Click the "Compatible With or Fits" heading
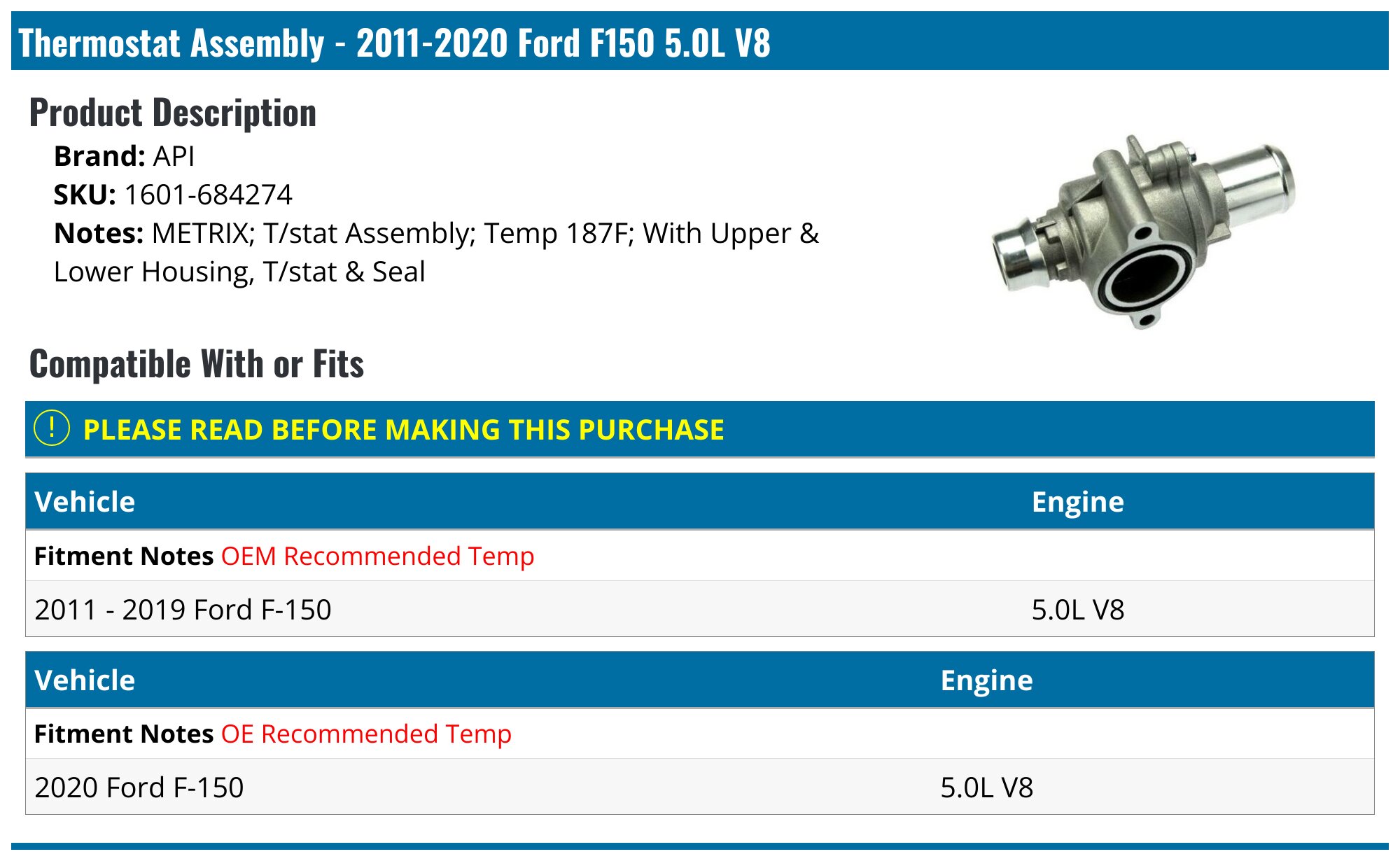Image resolution: width=1400 pixels, height=861 pixels. pos(197,364)
